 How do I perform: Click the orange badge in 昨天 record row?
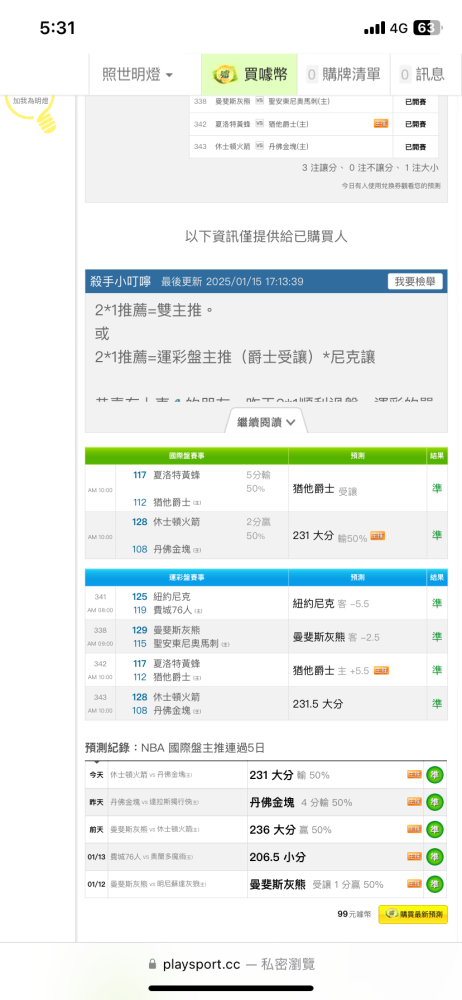tap(414, 802)
